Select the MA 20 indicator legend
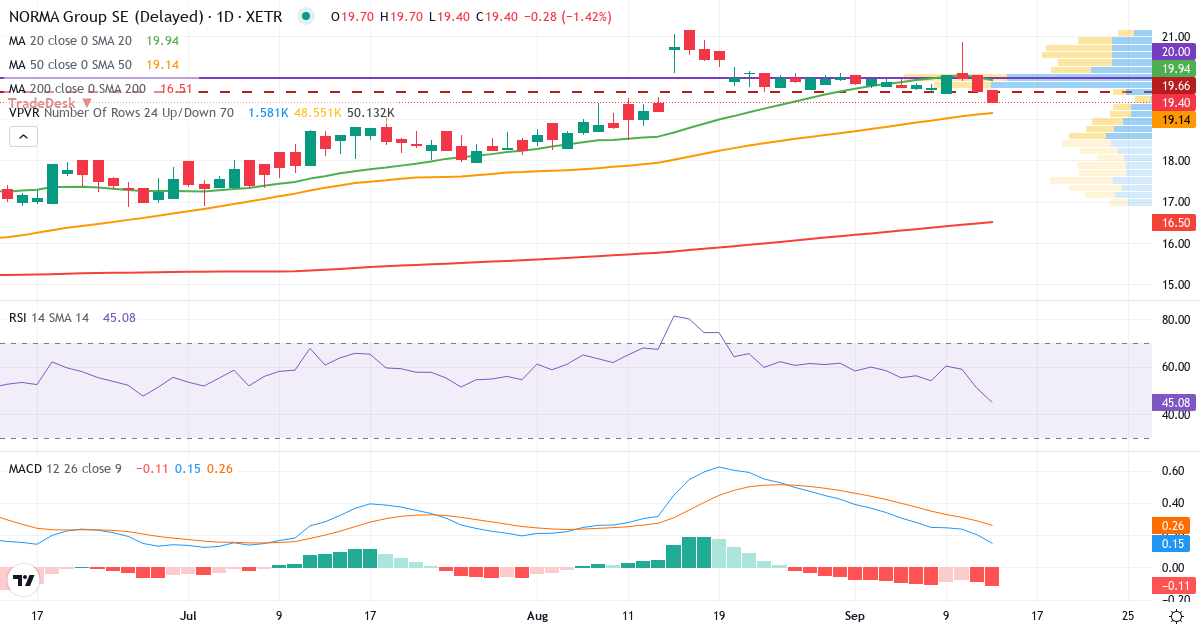1200x630 pixels. click(71, 41)
